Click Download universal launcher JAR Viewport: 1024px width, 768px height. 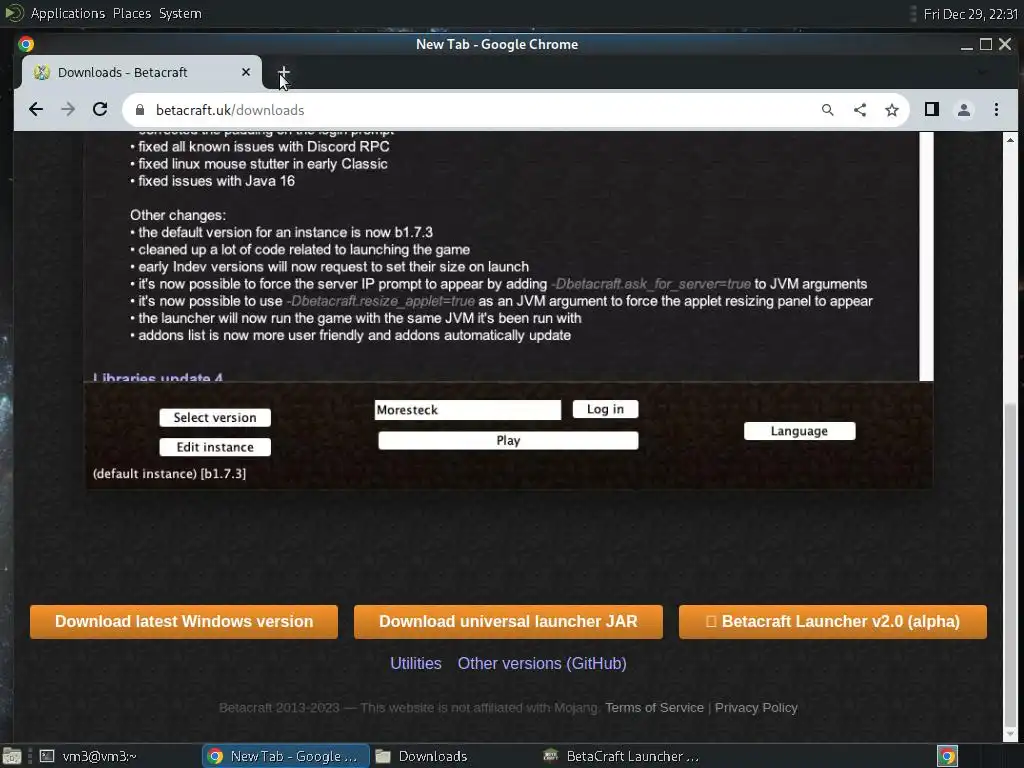point(508,621)
